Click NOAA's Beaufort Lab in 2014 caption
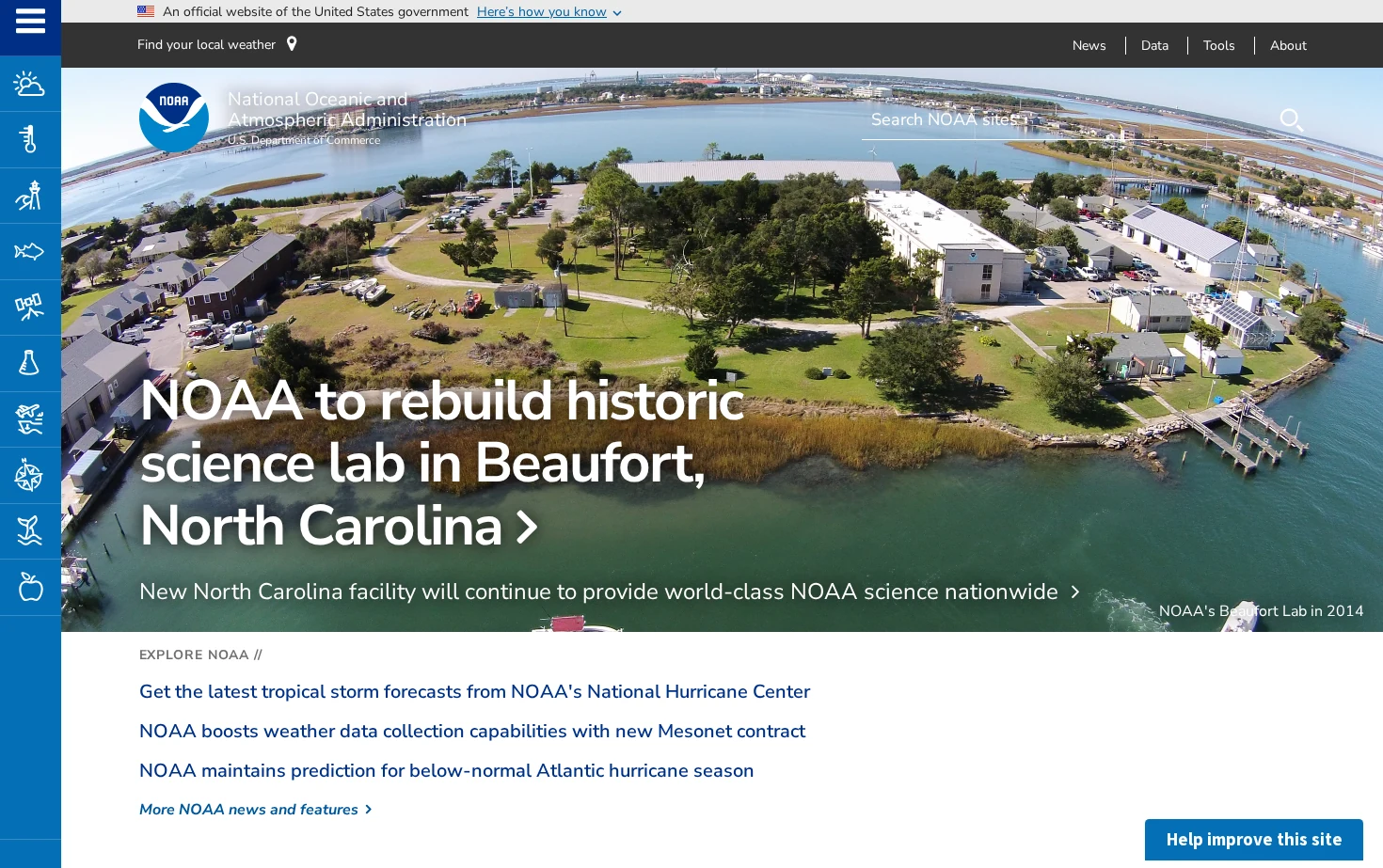The height and width of the screenshot is (868, 1383). click(x=1261, y=611)
